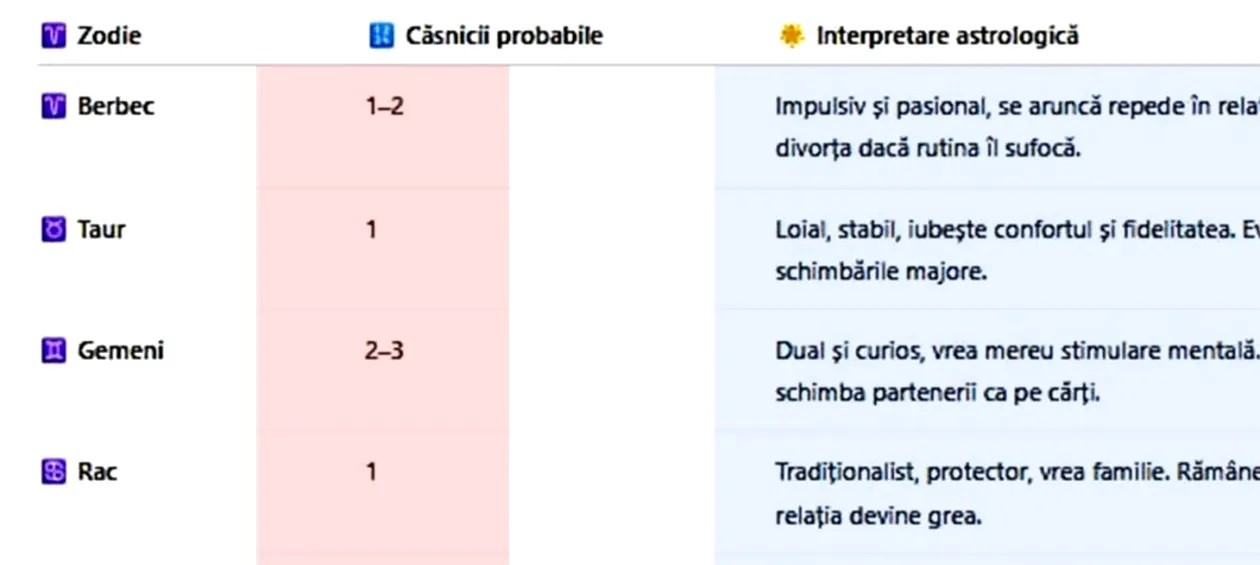Viewport: 1260px width, 565px height.
Task: Click the Taur row label
Action: pyautogui.click(x=101, y=230)
